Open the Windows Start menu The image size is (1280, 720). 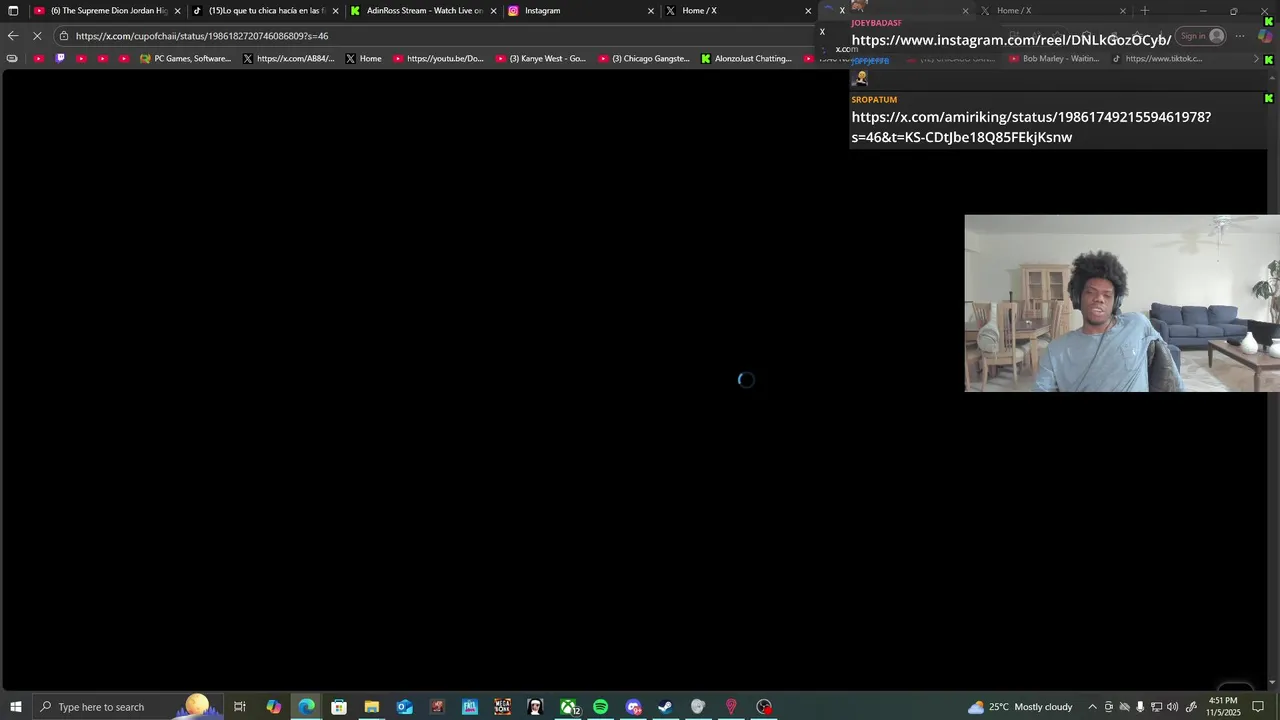click(15, 707)
